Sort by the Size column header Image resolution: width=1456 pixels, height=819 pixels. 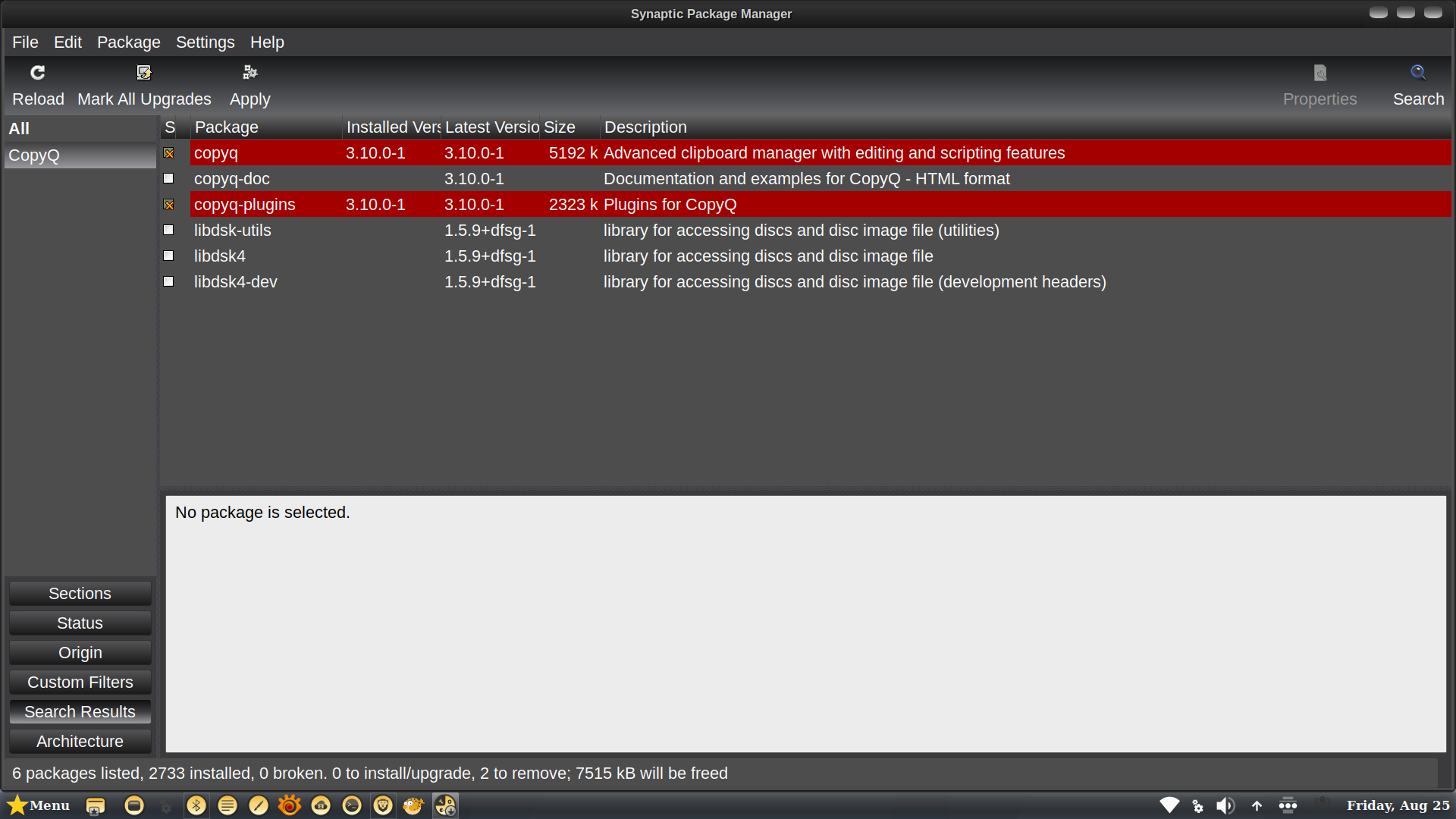click(570, 127)
